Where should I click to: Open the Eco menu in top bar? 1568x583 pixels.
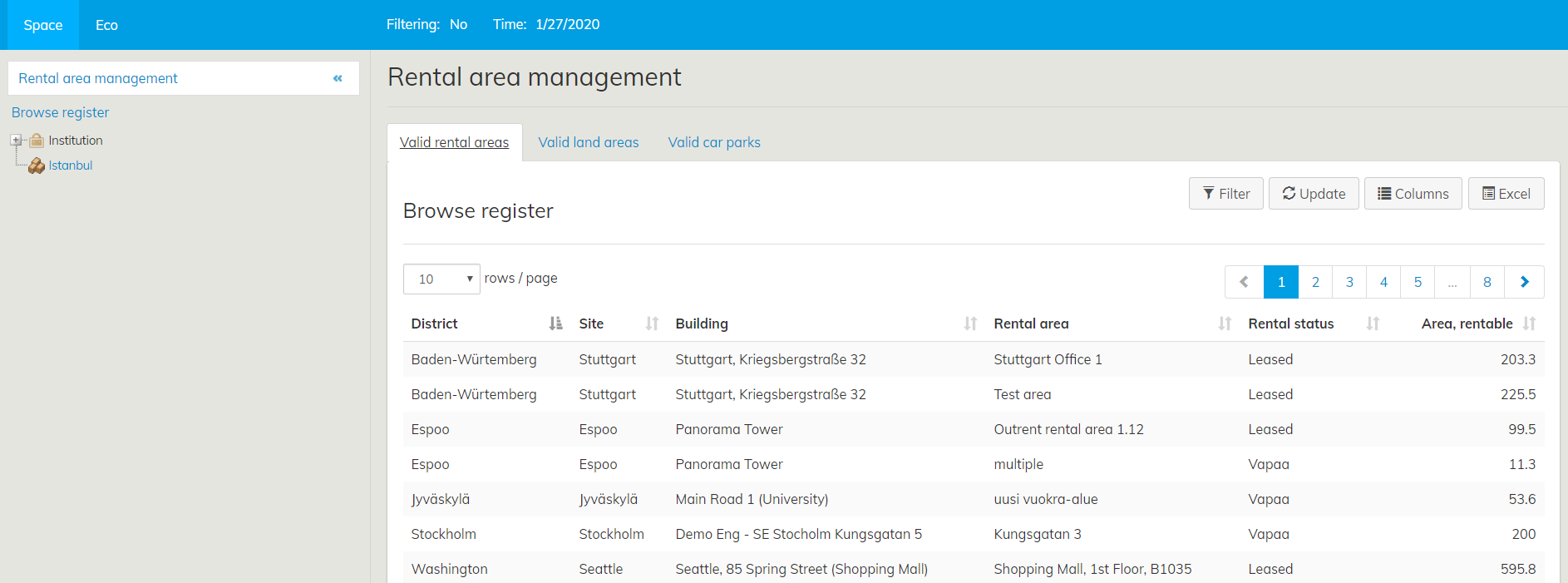pos(106,25)
